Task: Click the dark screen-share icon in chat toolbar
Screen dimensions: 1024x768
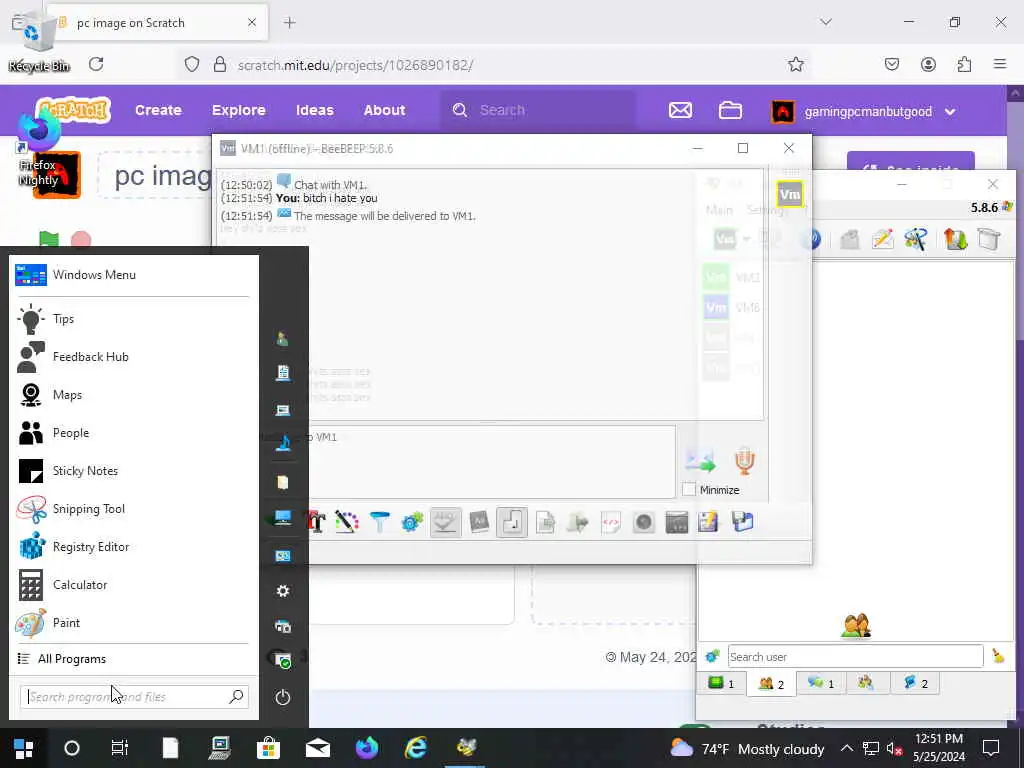Action: (x=677, y=522)
